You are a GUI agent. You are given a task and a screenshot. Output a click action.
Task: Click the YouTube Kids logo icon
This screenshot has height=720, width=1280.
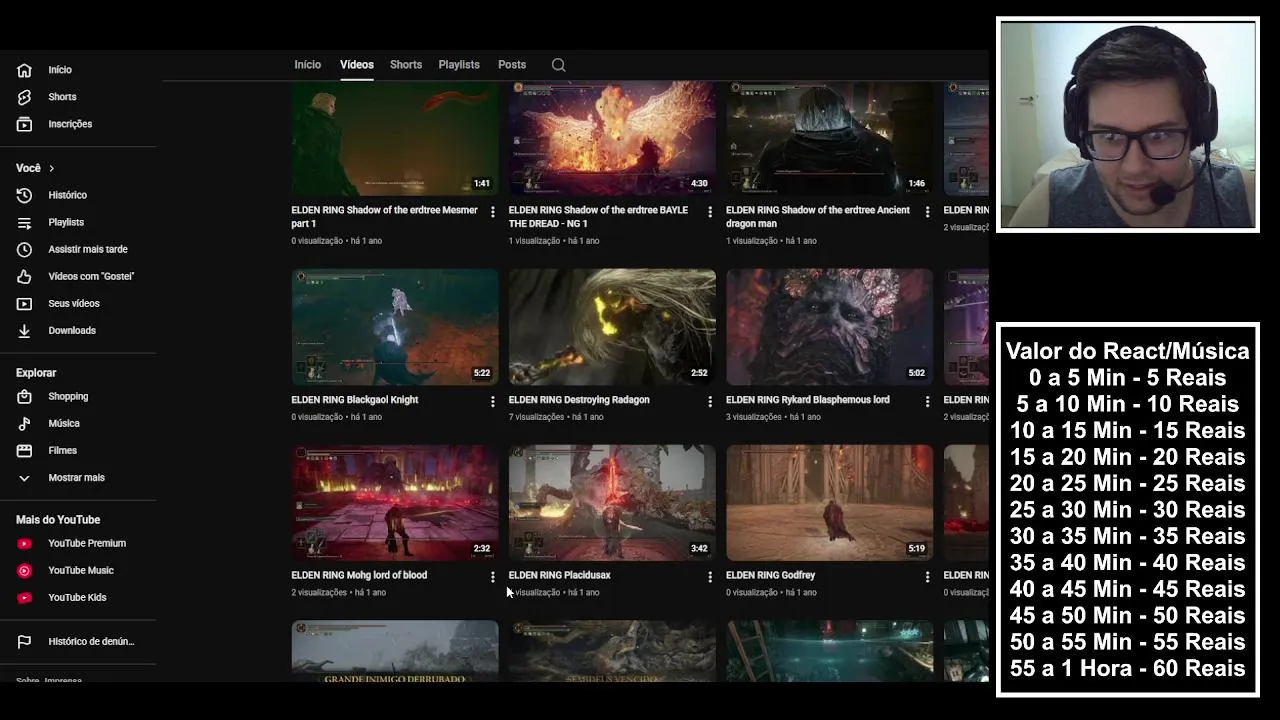(x=25, y=597)
